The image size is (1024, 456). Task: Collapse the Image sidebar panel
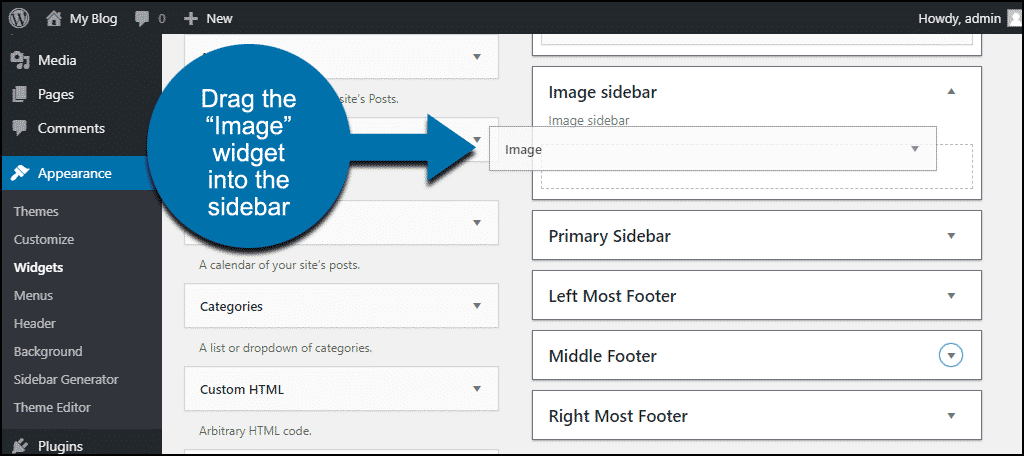(951, 91)
